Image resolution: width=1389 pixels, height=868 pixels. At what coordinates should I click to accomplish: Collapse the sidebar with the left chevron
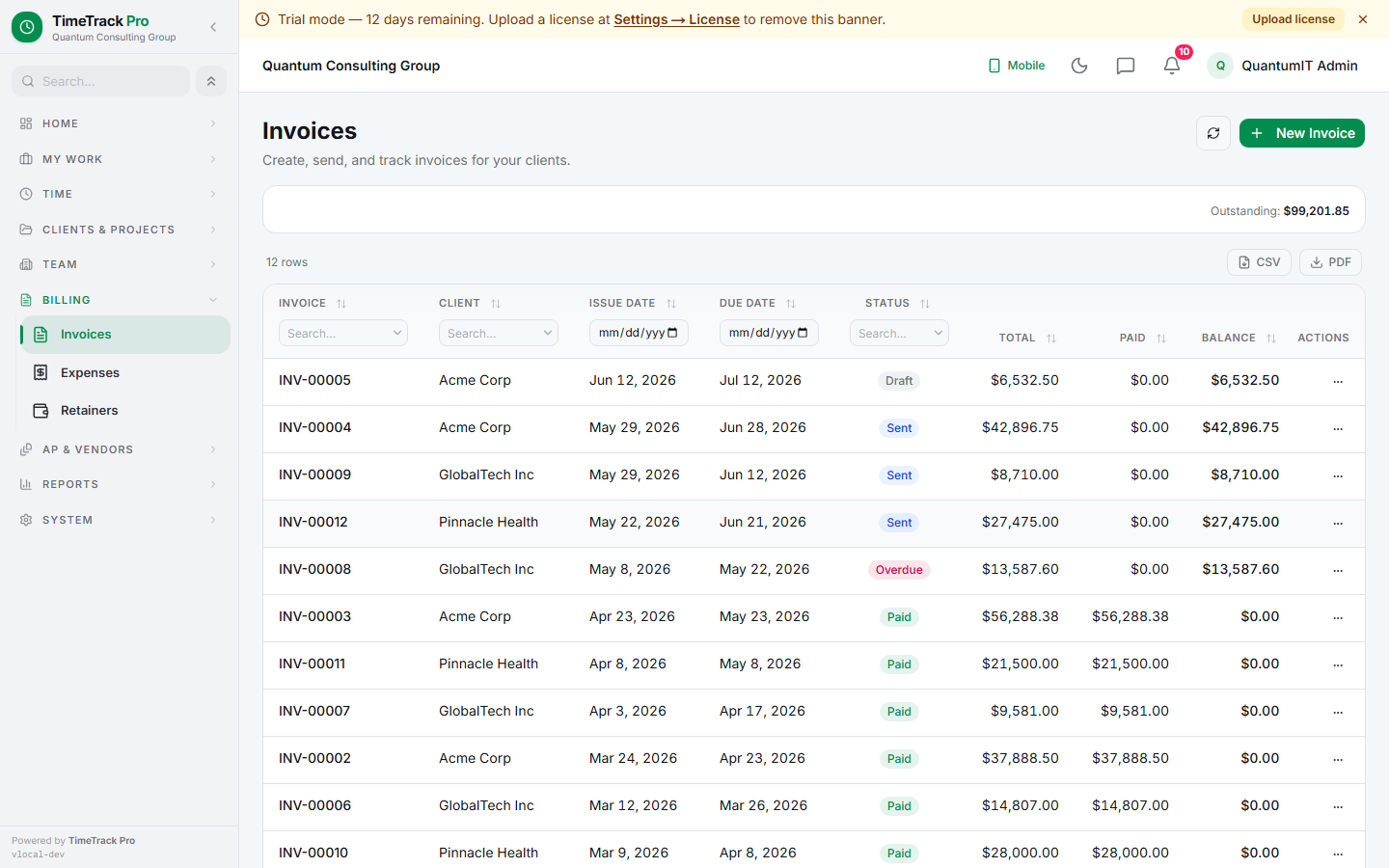click(213, 27)
